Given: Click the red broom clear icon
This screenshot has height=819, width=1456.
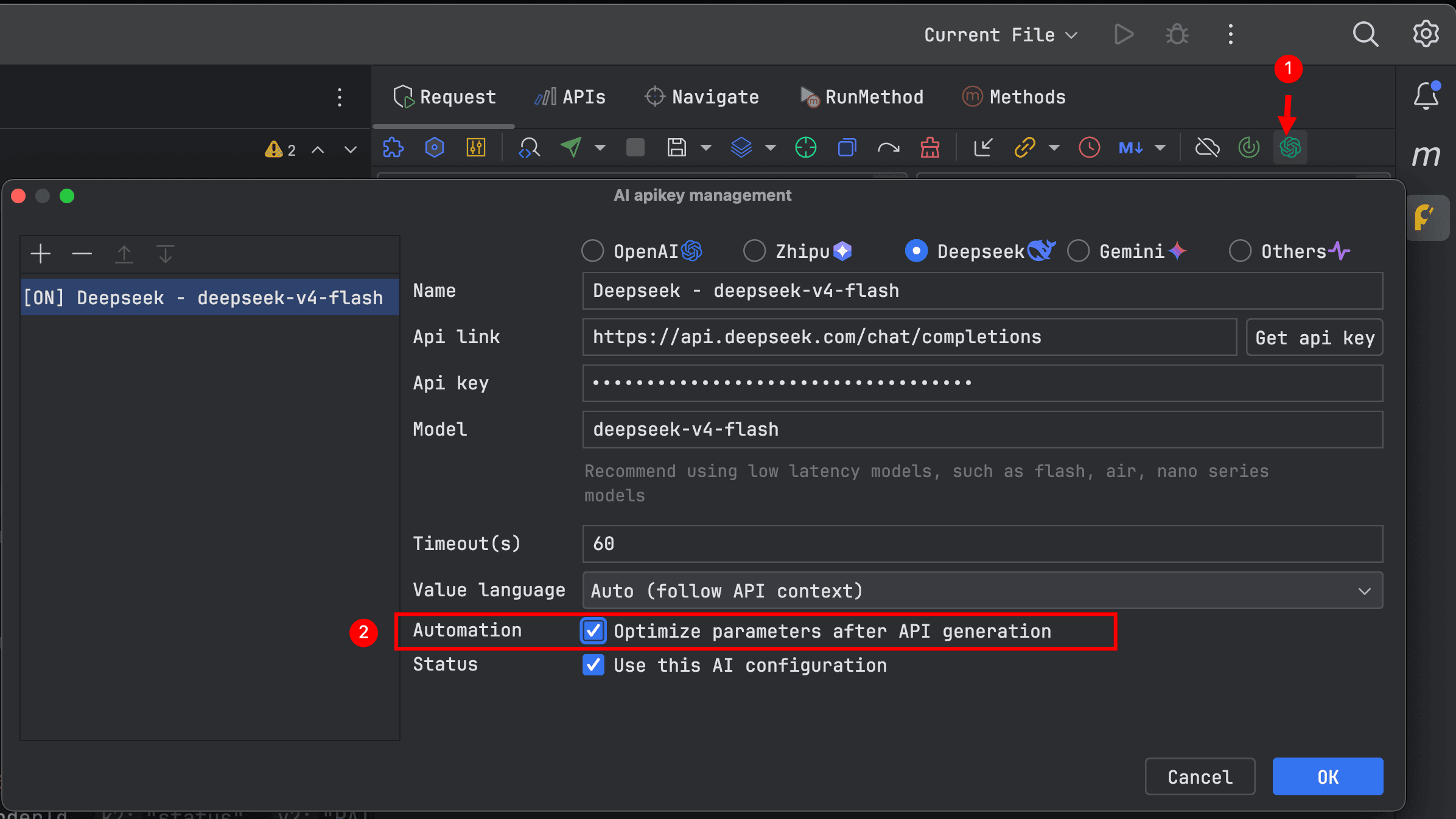Looking at the screenshot, I should tap(930, 147).
